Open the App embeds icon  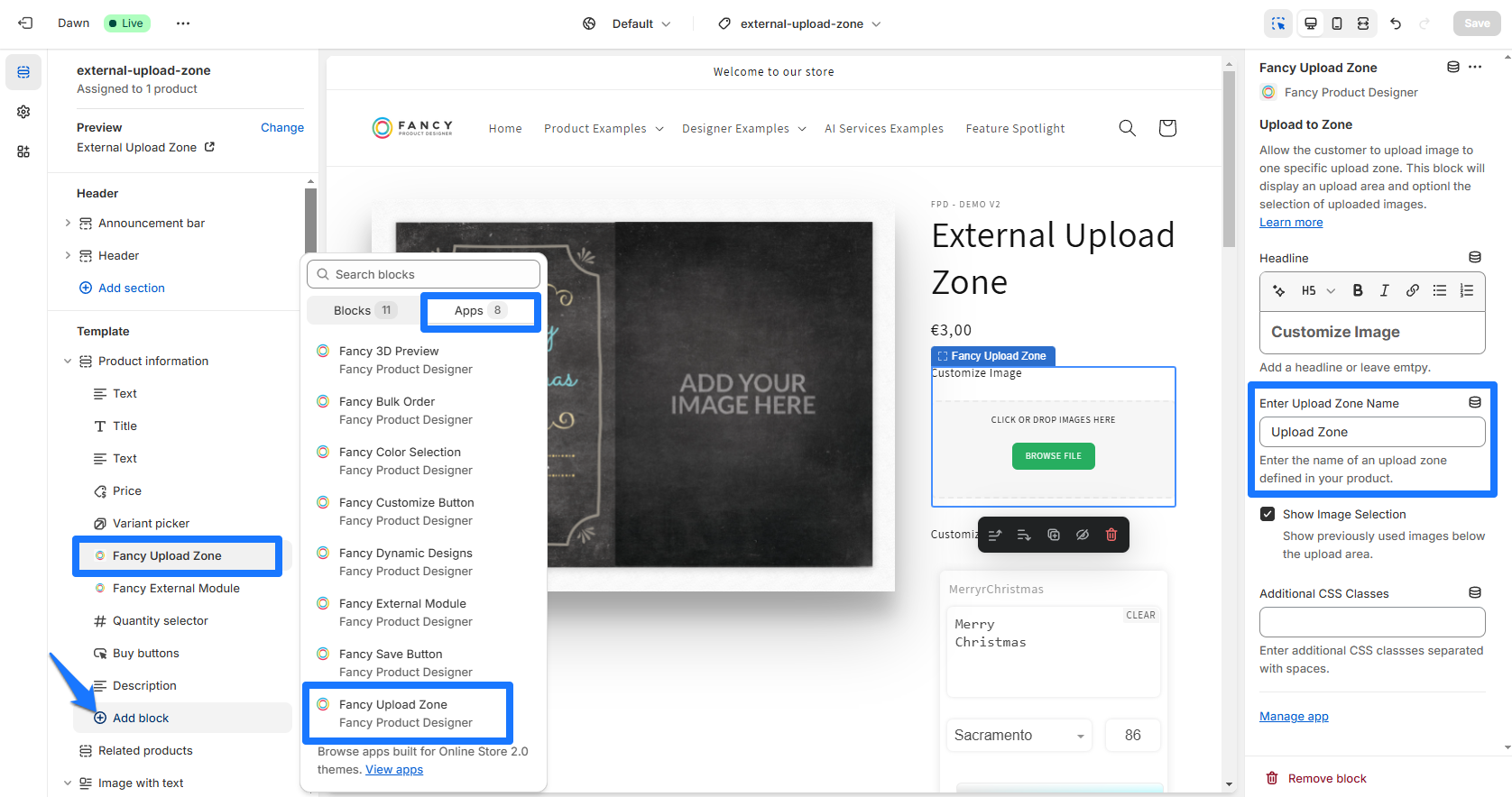pos(23,151)
